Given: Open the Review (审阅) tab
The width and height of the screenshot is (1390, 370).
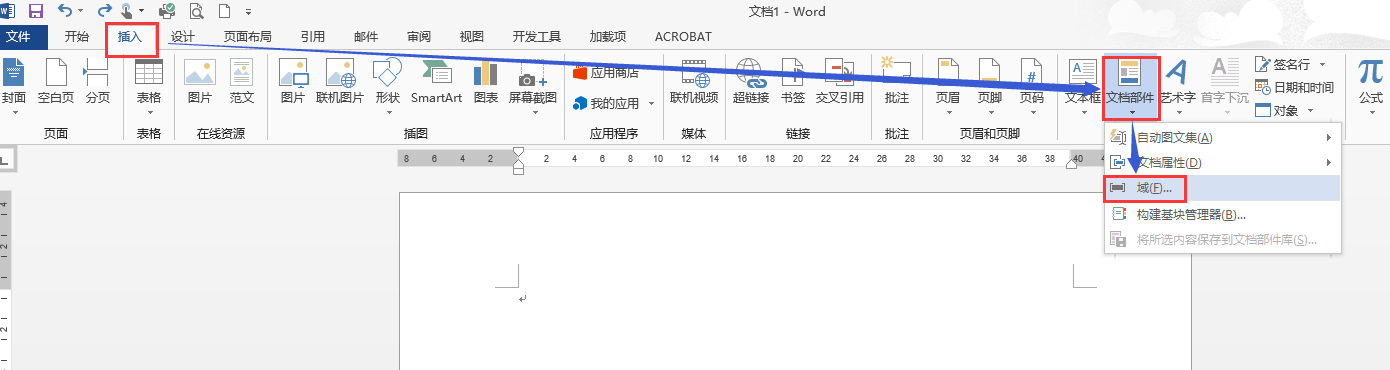Looking at the screenshot, I should 419,37.
